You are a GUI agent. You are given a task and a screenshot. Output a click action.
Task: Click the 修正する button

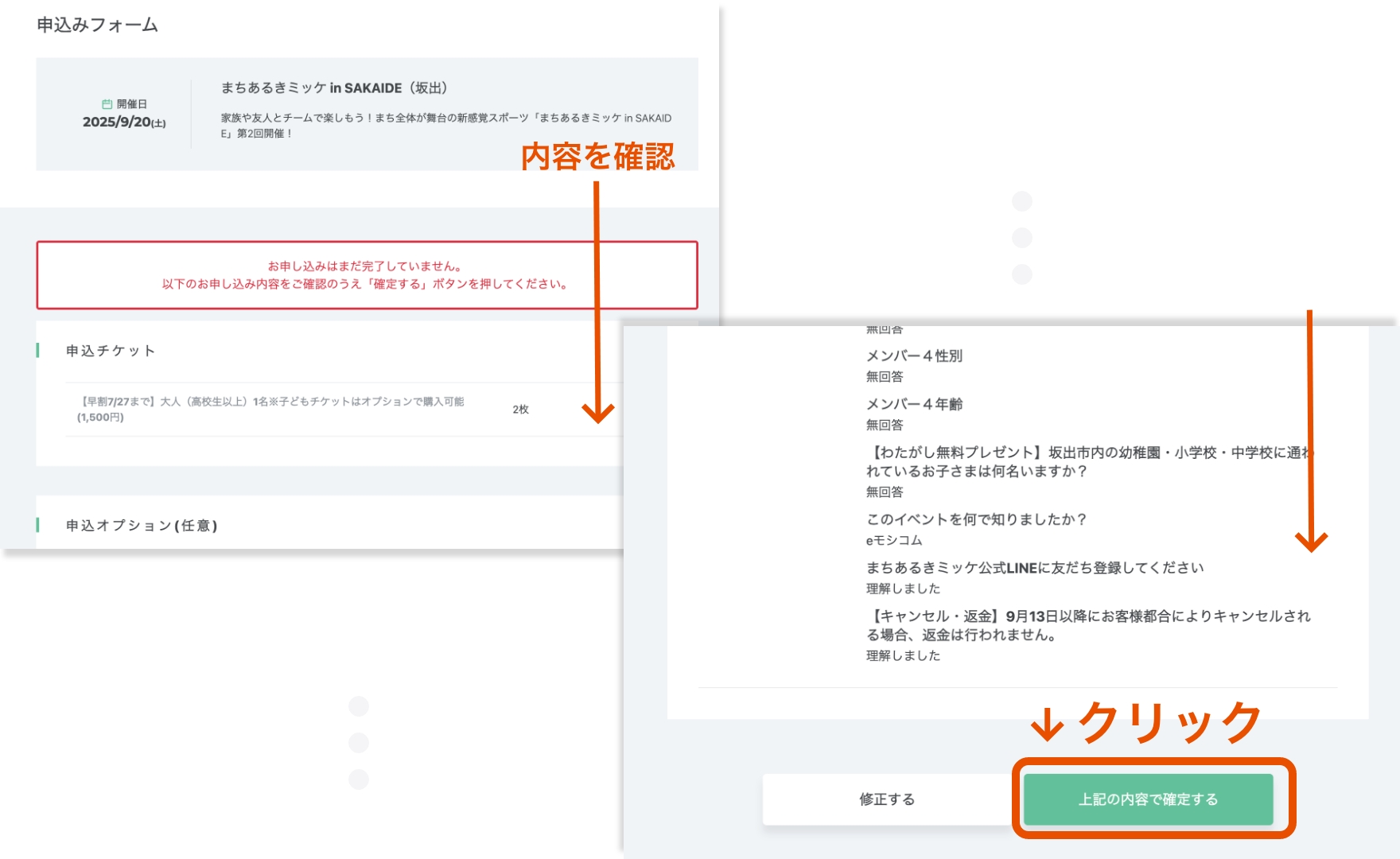click(887, 799)
